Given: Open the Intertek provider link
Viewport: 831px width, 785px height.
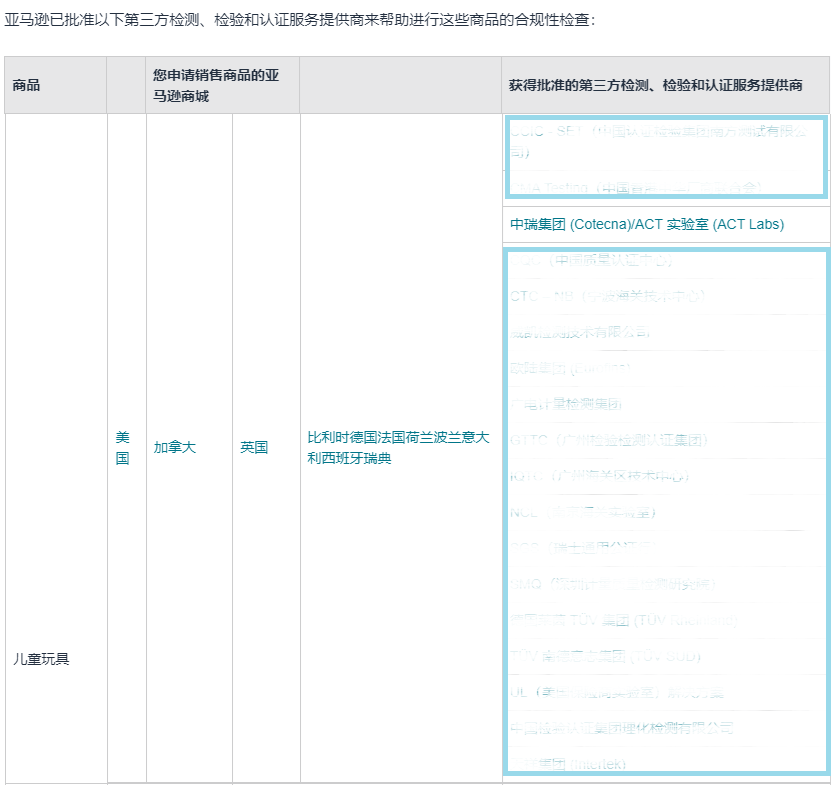Looking at the screenshot, I should point(568,764).
